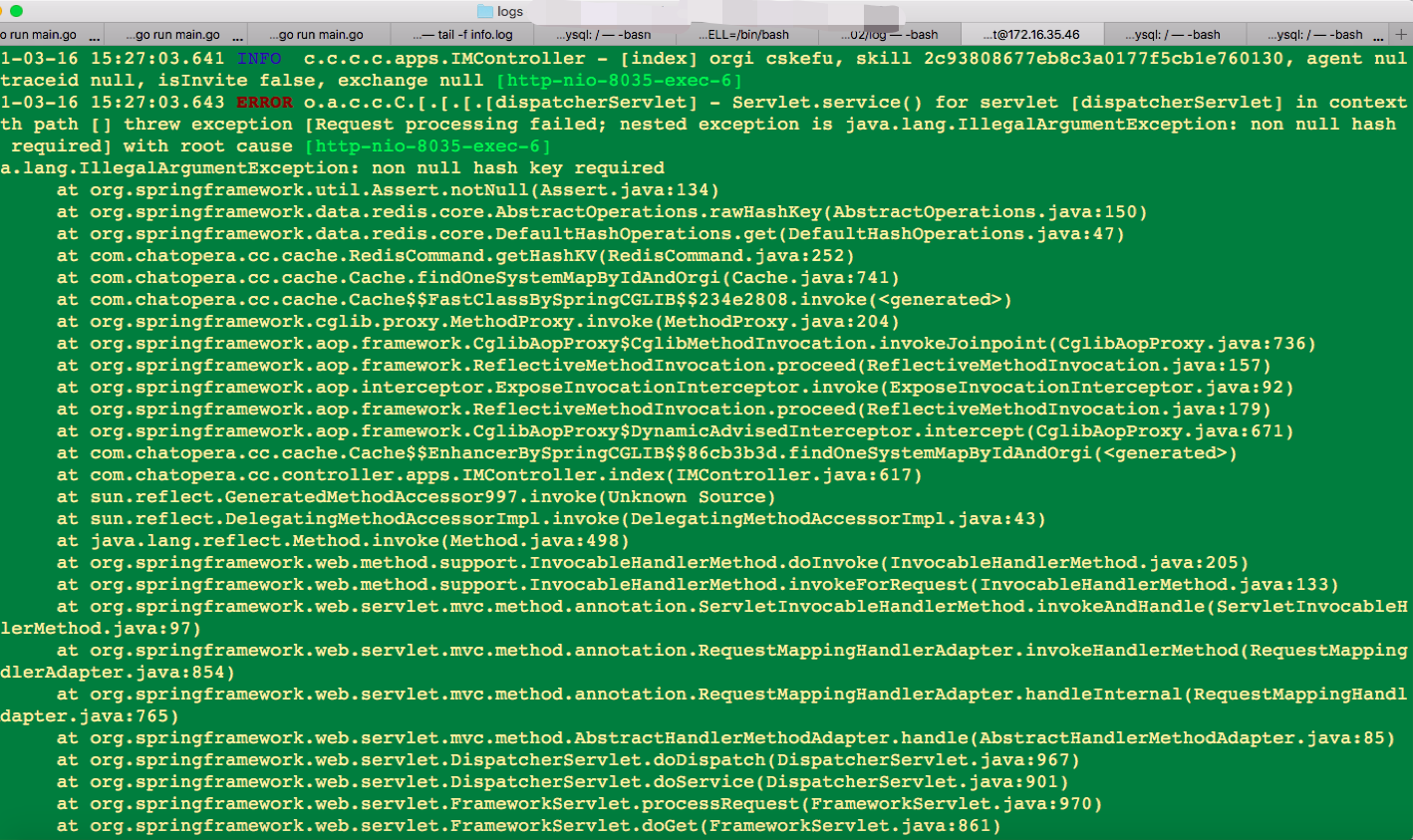Click the DelegatingMethodAccessorImpl.invoke stack line
This screenshot has height=840, width=1413.
(551, 519)
